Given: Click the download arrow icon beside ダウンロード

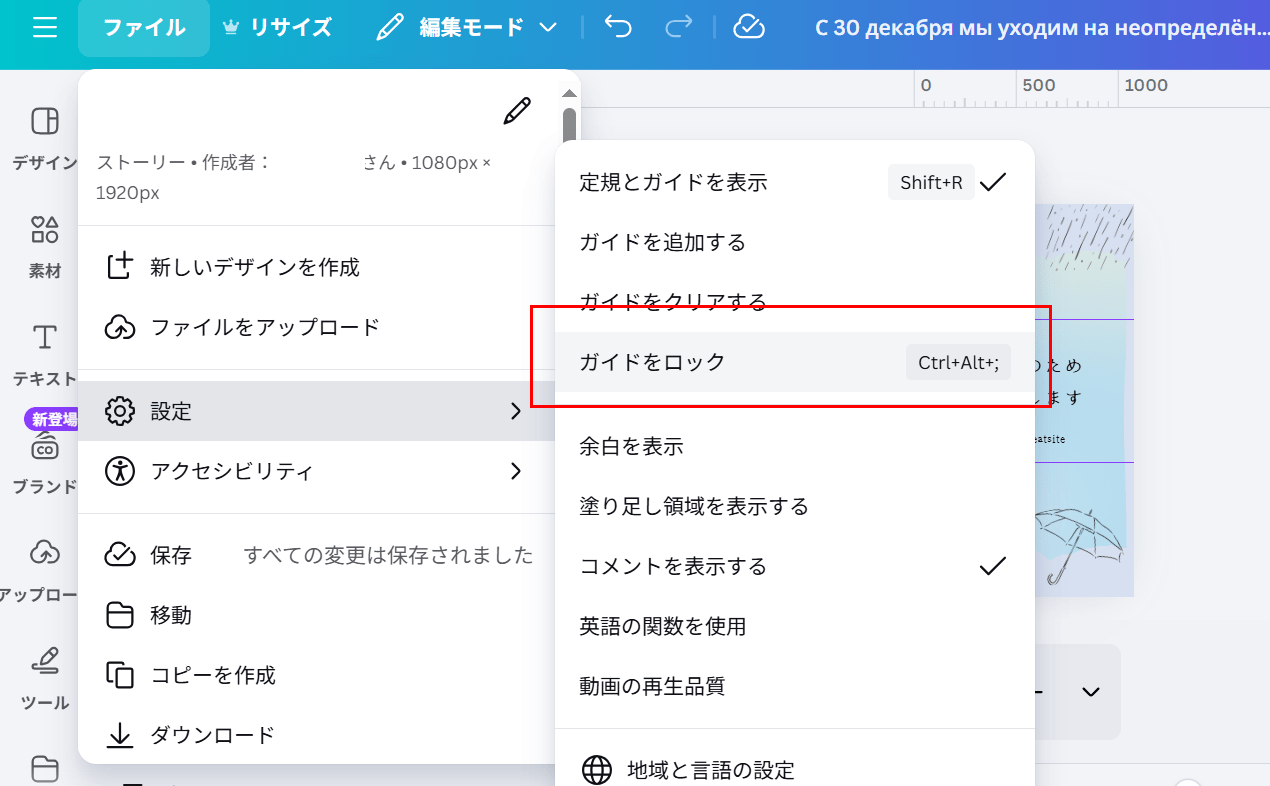Looking at the screenshot, I should [x=120, y=735].
